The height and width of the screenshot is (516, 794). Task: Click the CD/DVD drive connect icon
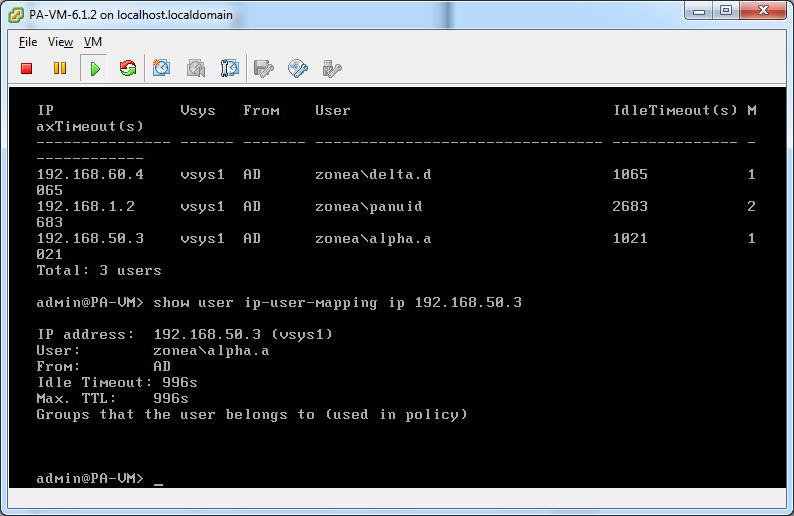tap(298, 68)
